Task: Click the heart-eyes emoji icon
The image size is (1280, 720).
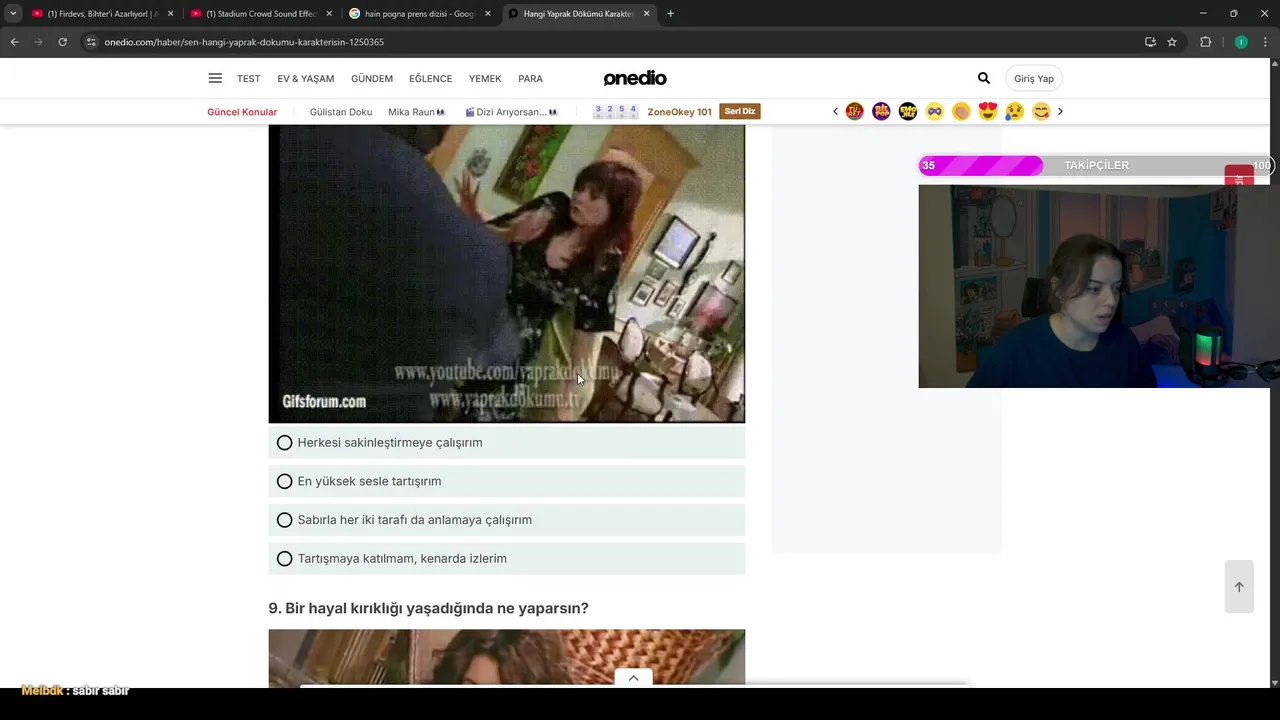Action: click(x=988, y=112)
